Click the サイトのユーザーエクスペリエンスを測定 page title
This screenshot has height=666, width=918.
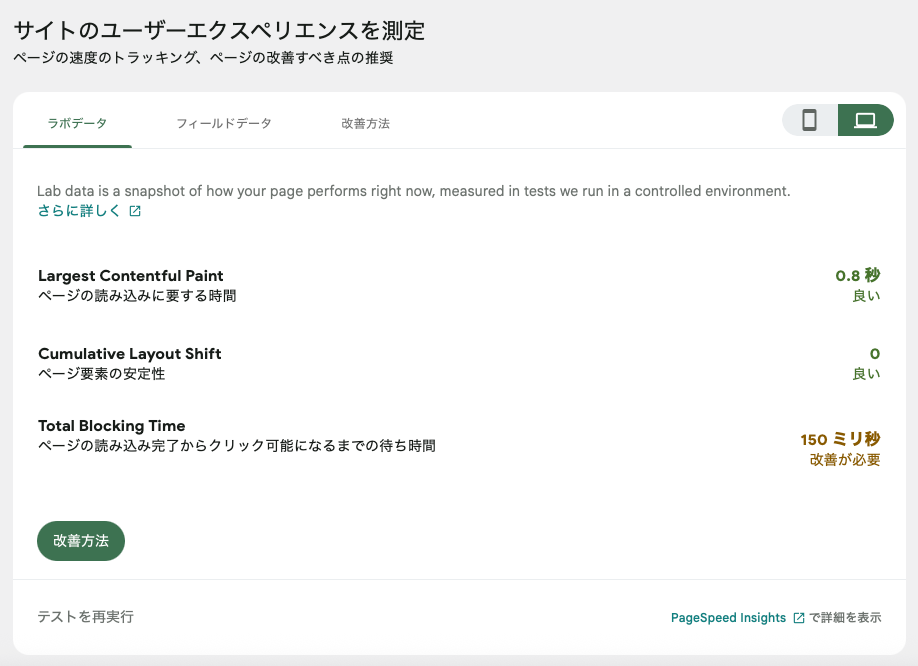click(x=219, y=31)
